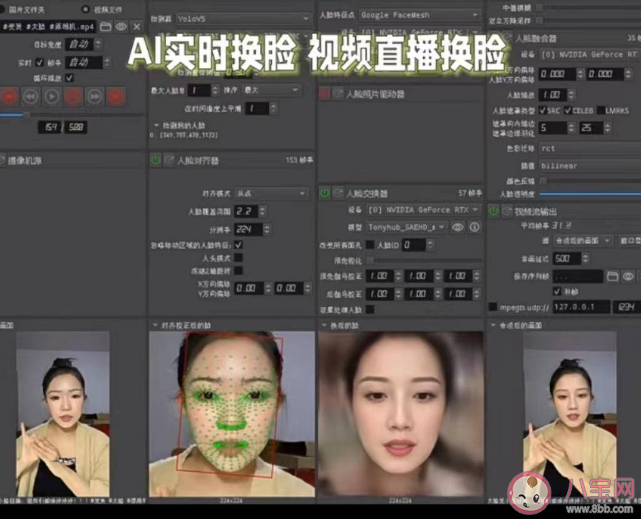Click the reset icon next to 视频流输出
641x519 pixels.
pyautogui.click(x=507, y=211)
